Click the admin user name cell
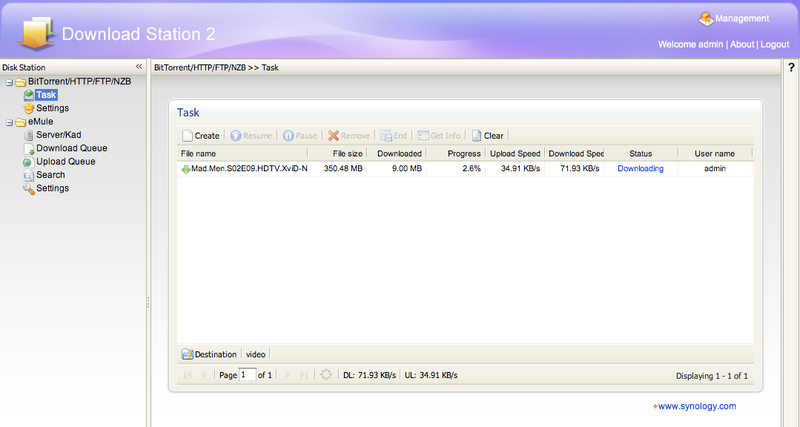The width and height of the screenshot is (800, 427). tap(715, 168)
